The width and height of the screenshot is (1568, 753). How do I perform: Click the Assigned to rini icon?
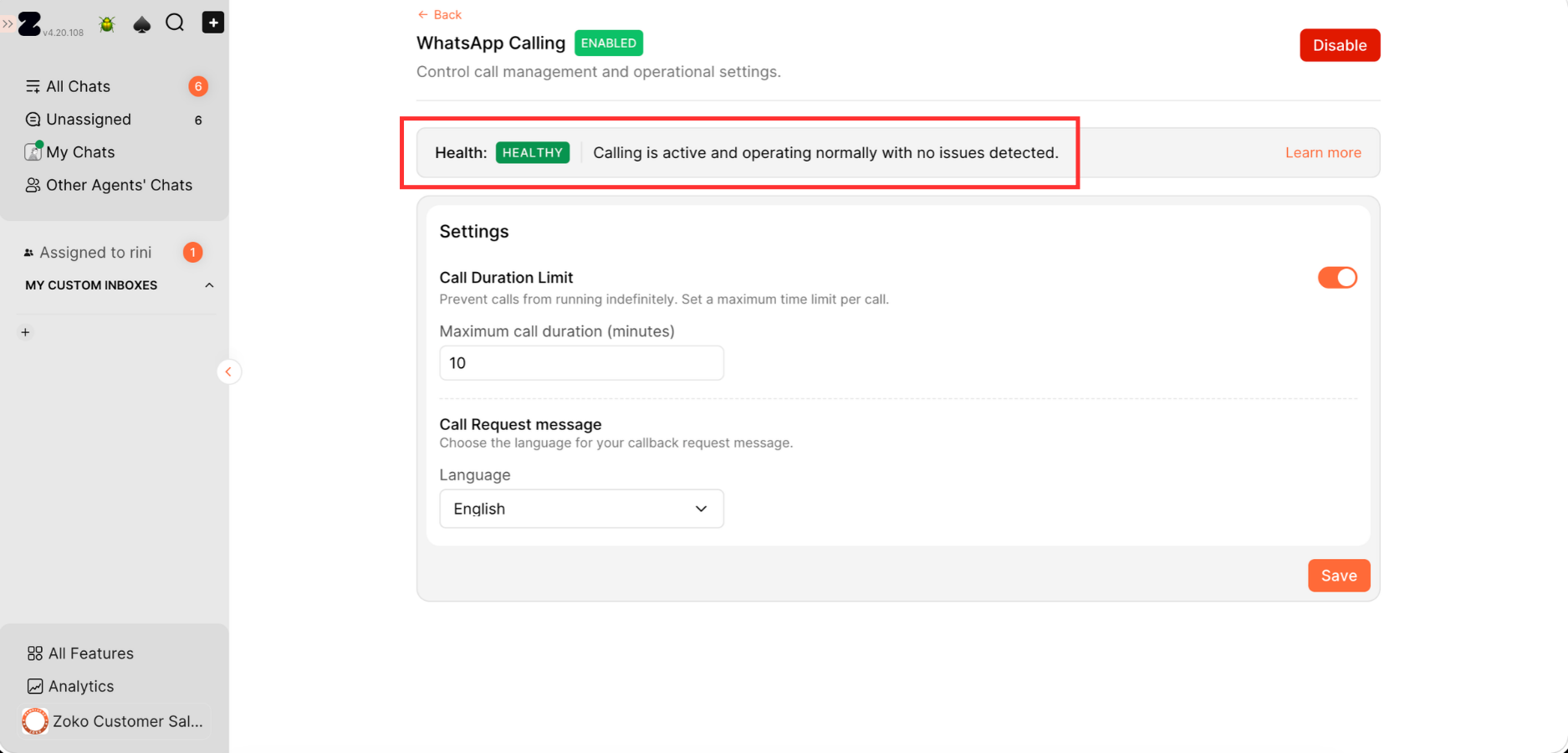[x=28, y=253]
